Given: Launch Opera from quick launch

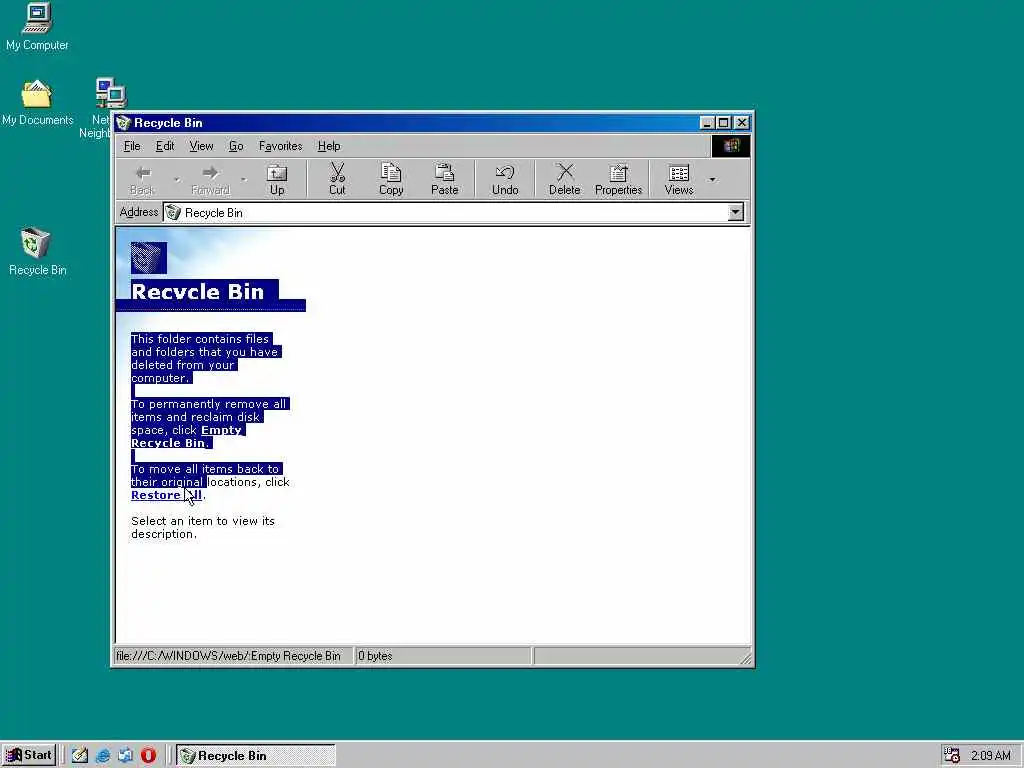Looking at the screenshot, I should click(x=148, y=755).
